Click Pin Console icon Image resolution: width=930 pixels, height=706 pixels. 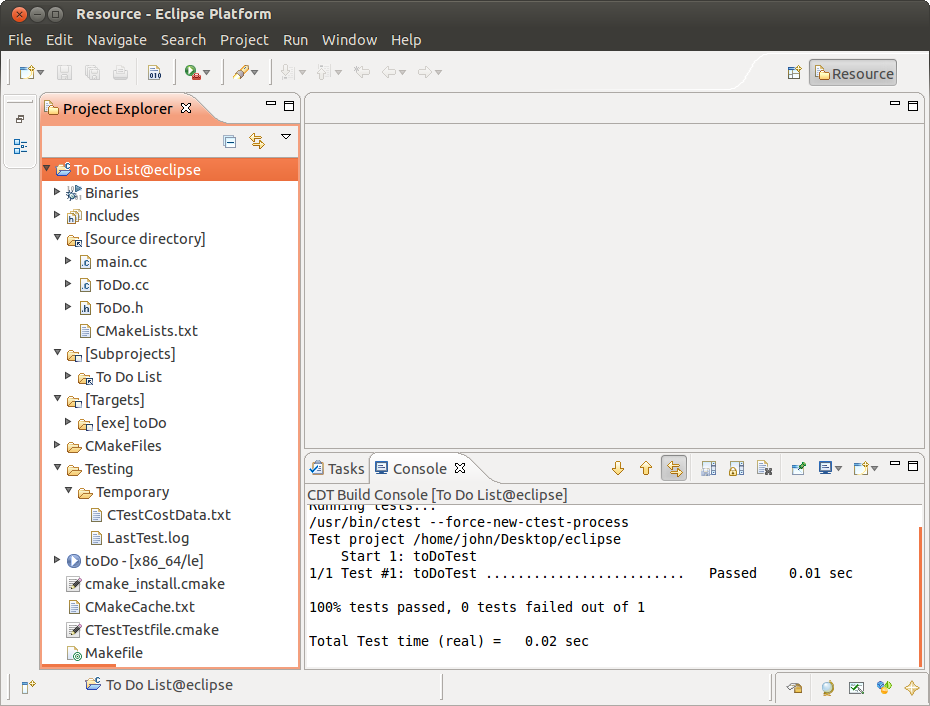click(x=799, y=469)
